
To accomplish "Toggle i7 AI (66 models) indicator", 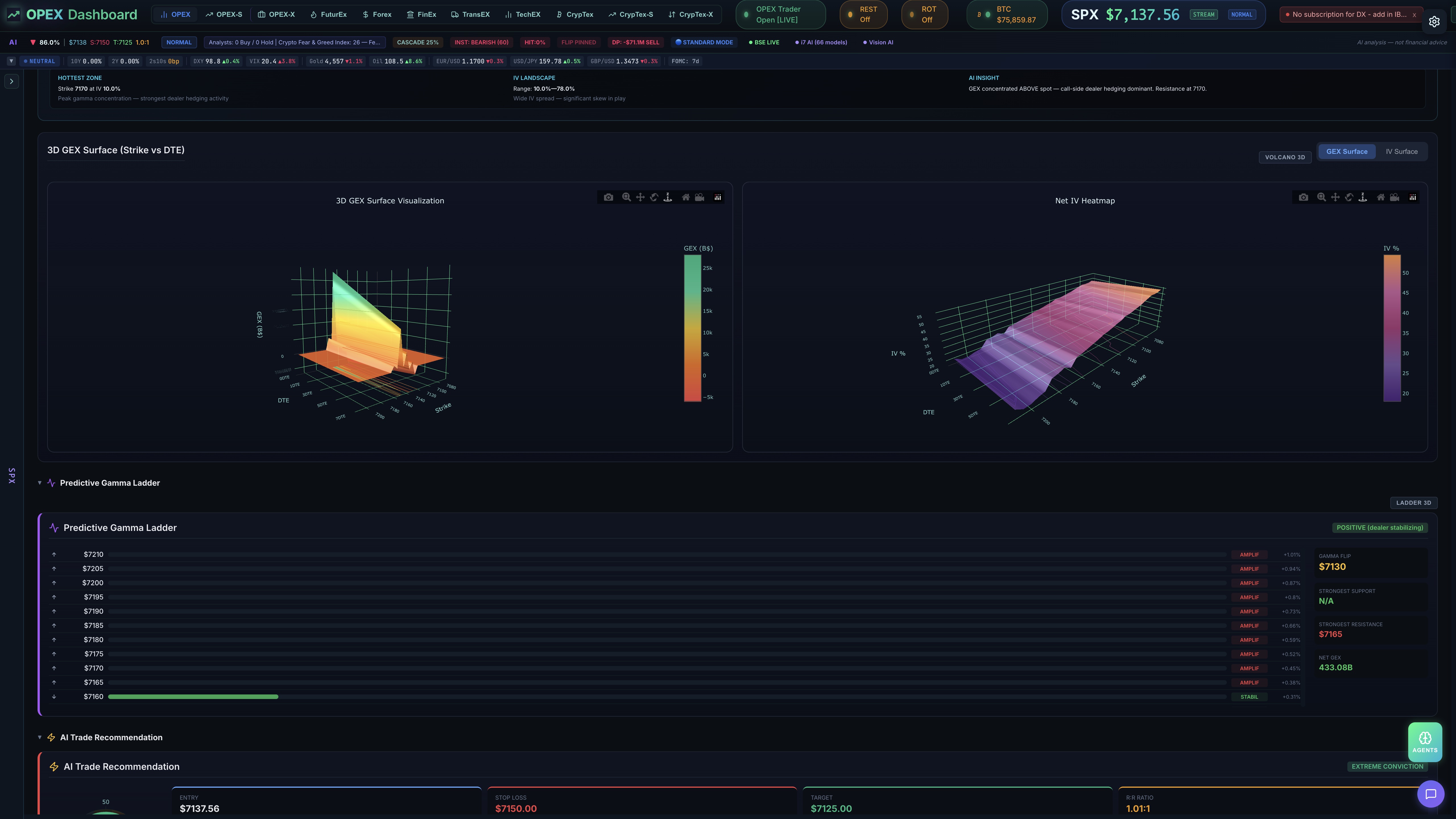I will pos(821,42).
